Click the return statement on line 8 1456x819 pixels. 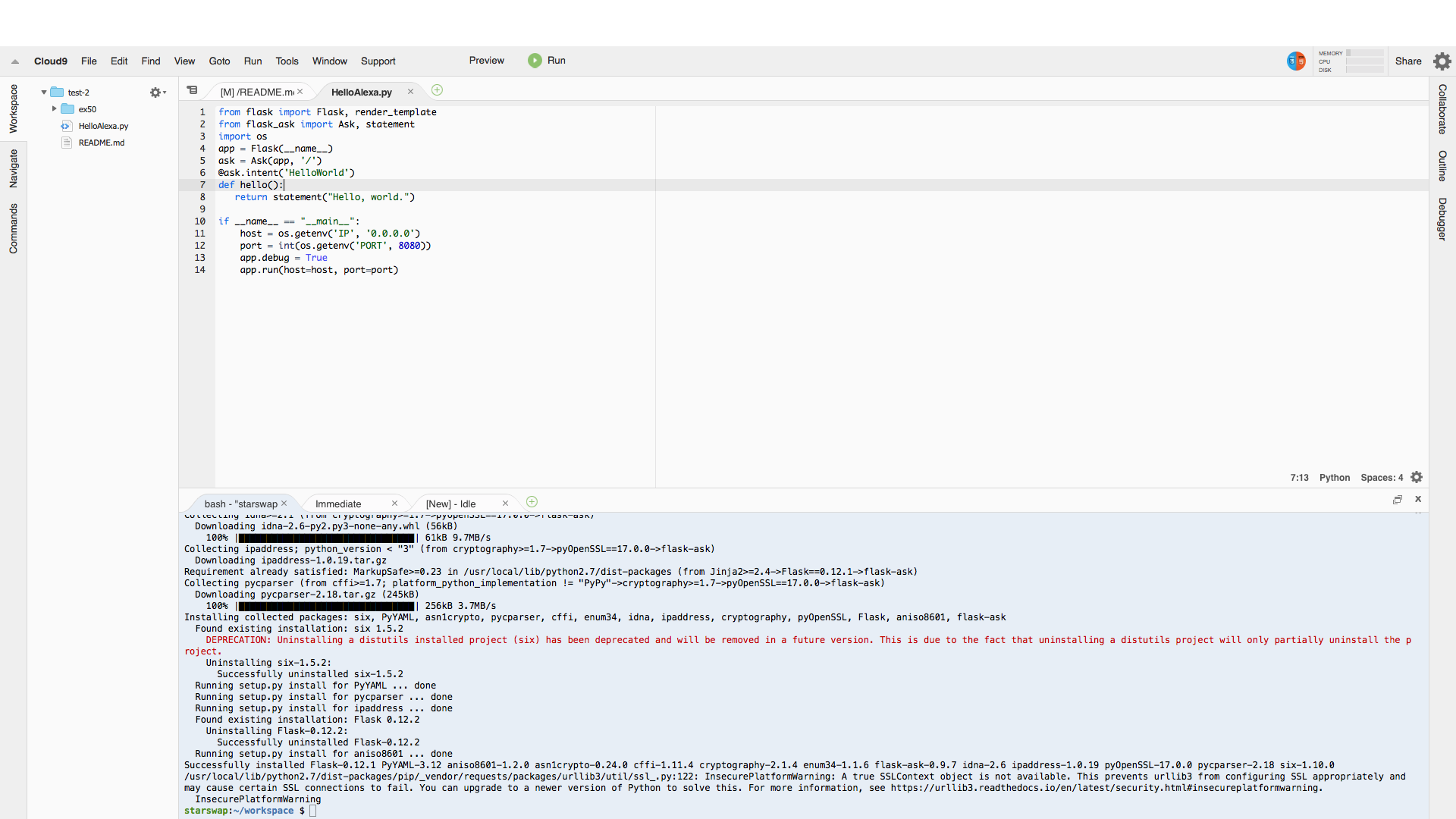tap(325, 197)
